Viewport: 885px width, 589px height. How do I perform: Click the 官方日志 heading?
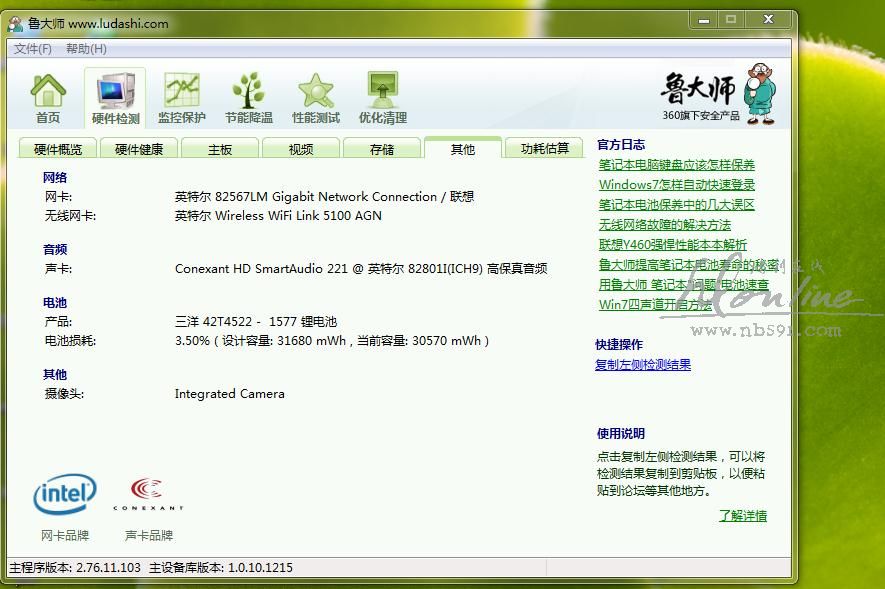tap(621, 145)
